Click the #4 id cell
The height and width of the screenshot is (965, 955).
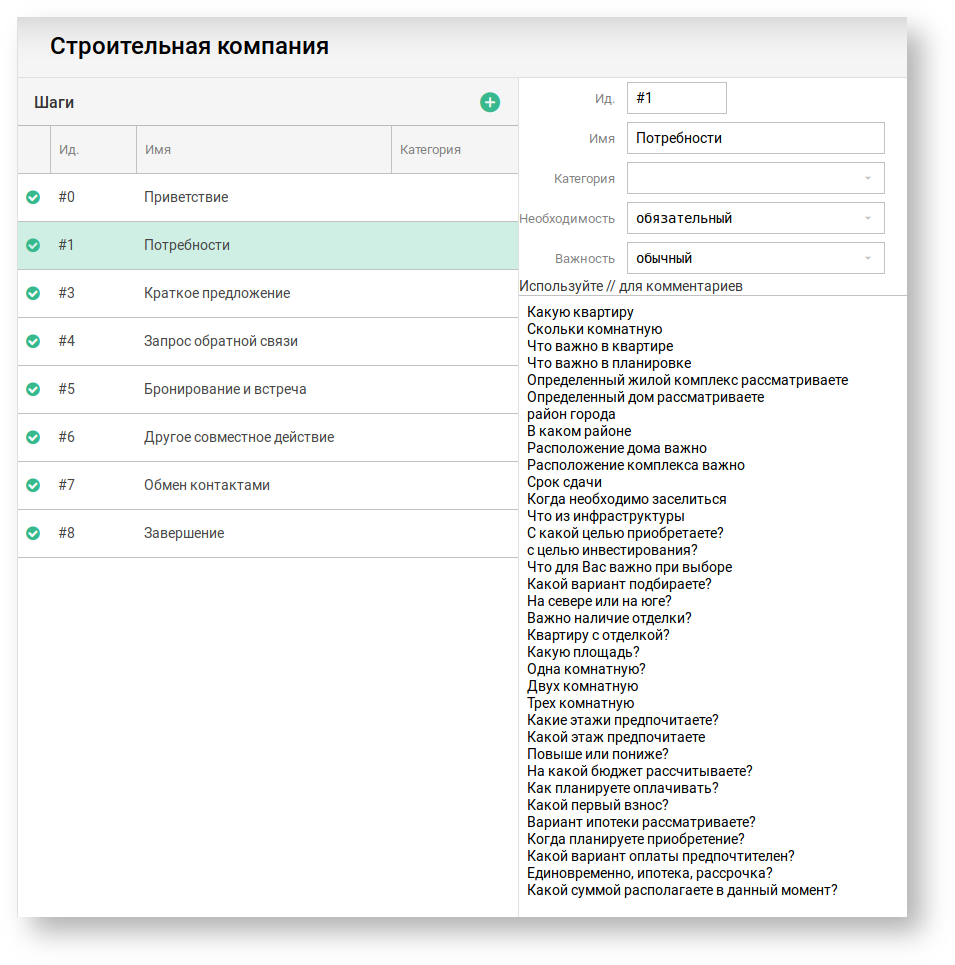coord(66,341)
